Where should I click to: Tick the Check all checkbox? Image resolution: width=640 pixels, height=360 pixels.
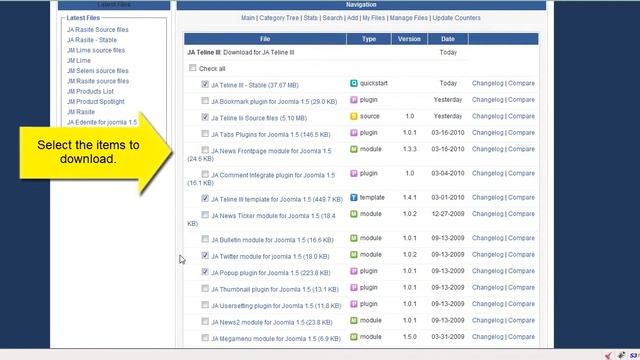click(x=193, y=68)
